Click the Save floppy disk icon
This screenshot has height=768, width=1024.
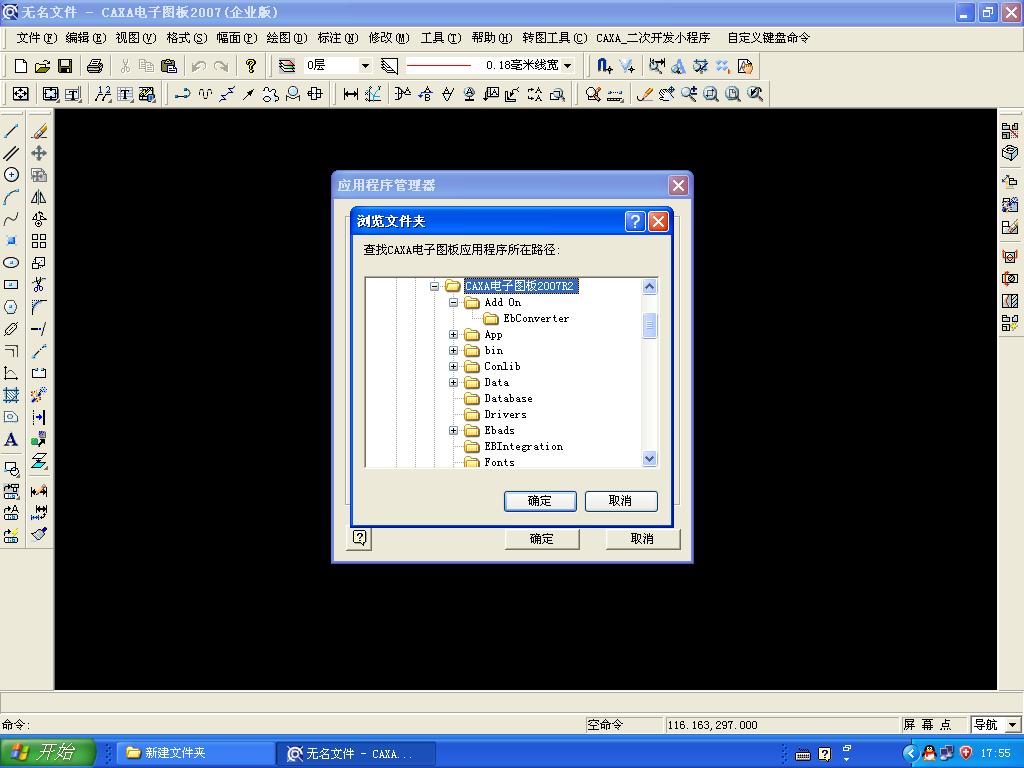coord(65,65)
